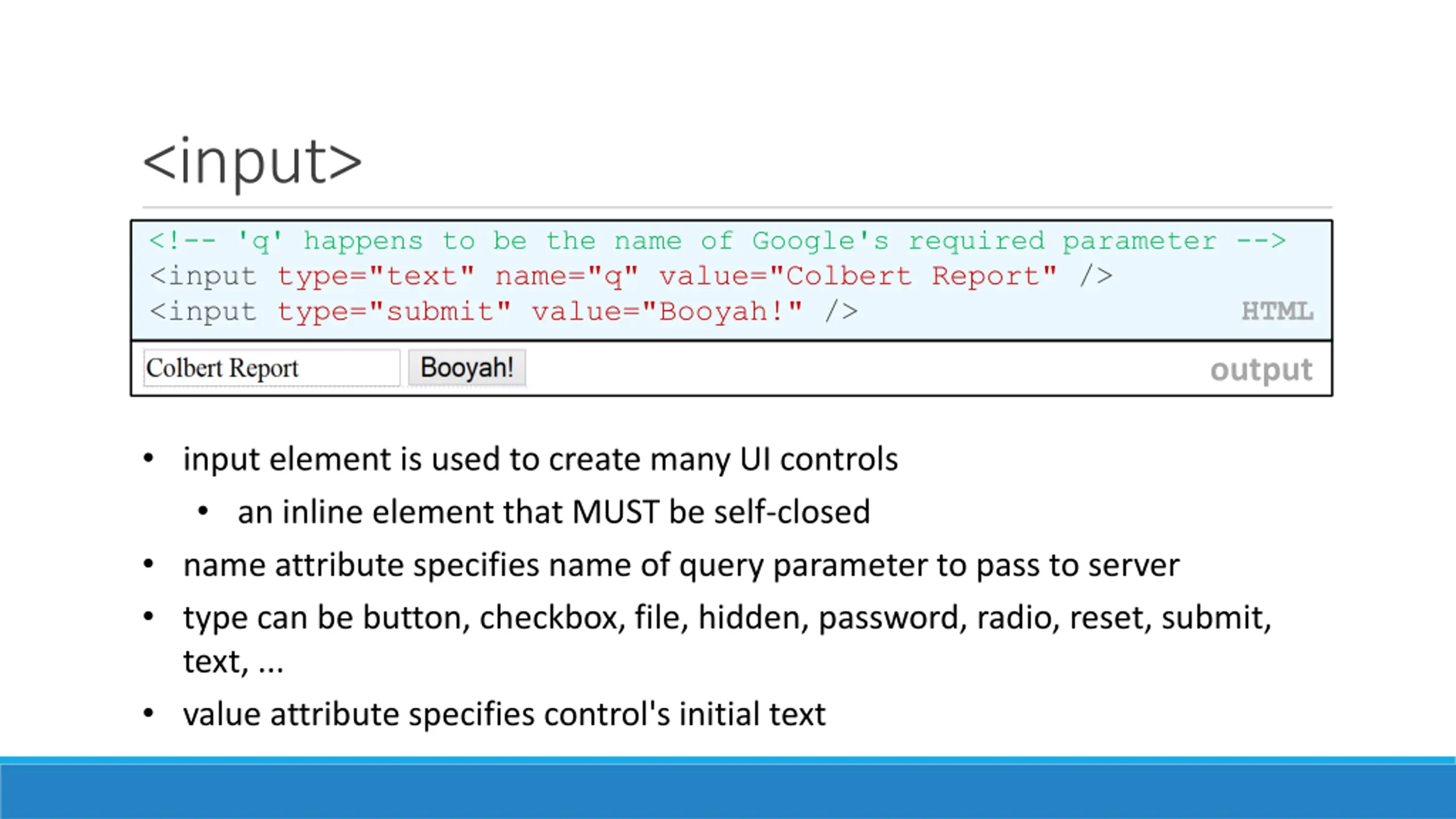This screenshot has height=819, width=1456.
Task: Click the bullet about many UI controls
Action: (540, 460)
